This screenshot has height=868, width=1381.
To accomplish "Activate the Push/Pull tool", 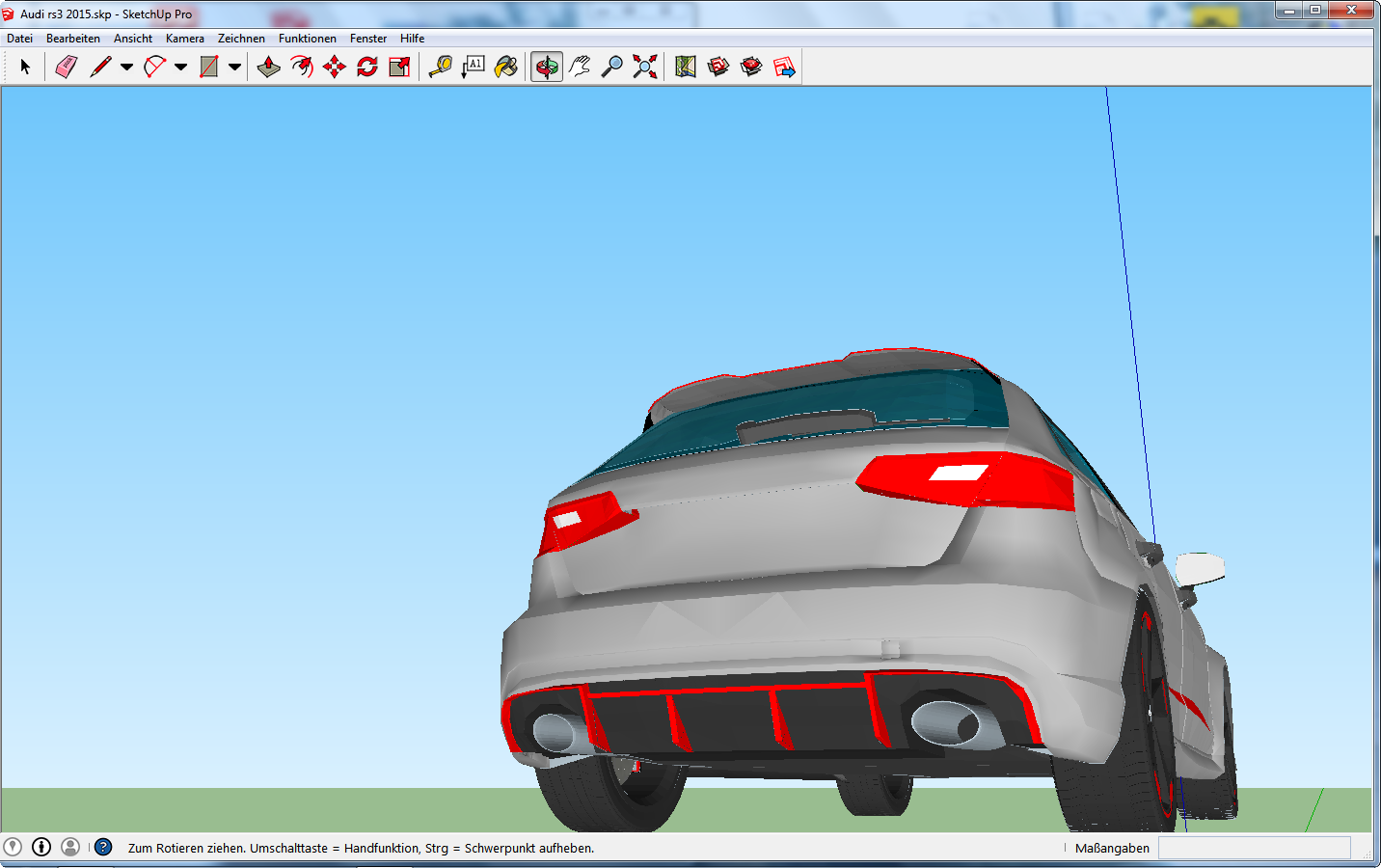I will point(269,67).
